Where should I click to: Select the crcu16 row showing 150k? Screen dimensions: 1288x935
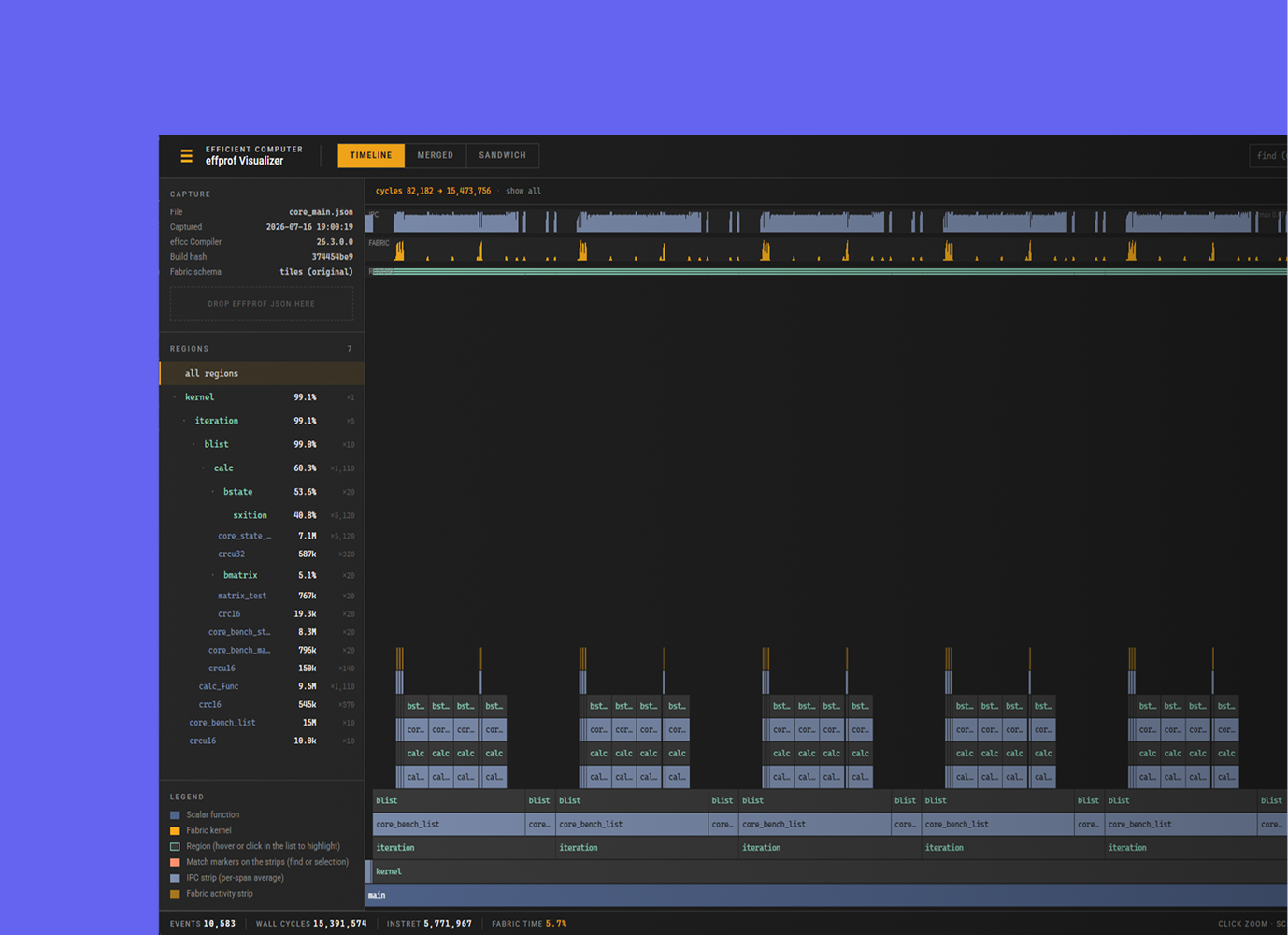(x=262, y=669)
